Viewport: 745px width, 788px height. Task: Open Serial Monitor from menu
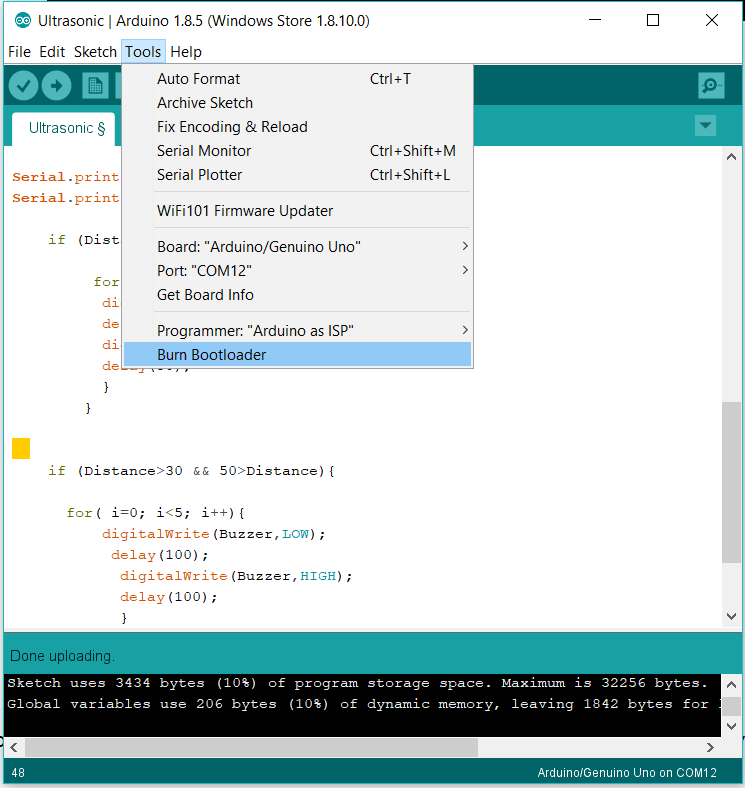297,151
